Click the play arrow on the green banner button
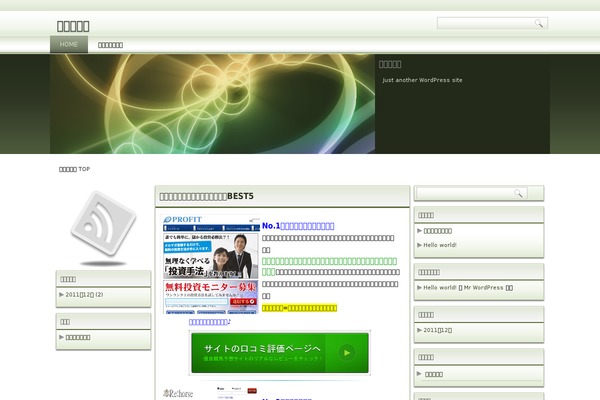The image size is (600, 400). tap(347, 353)
